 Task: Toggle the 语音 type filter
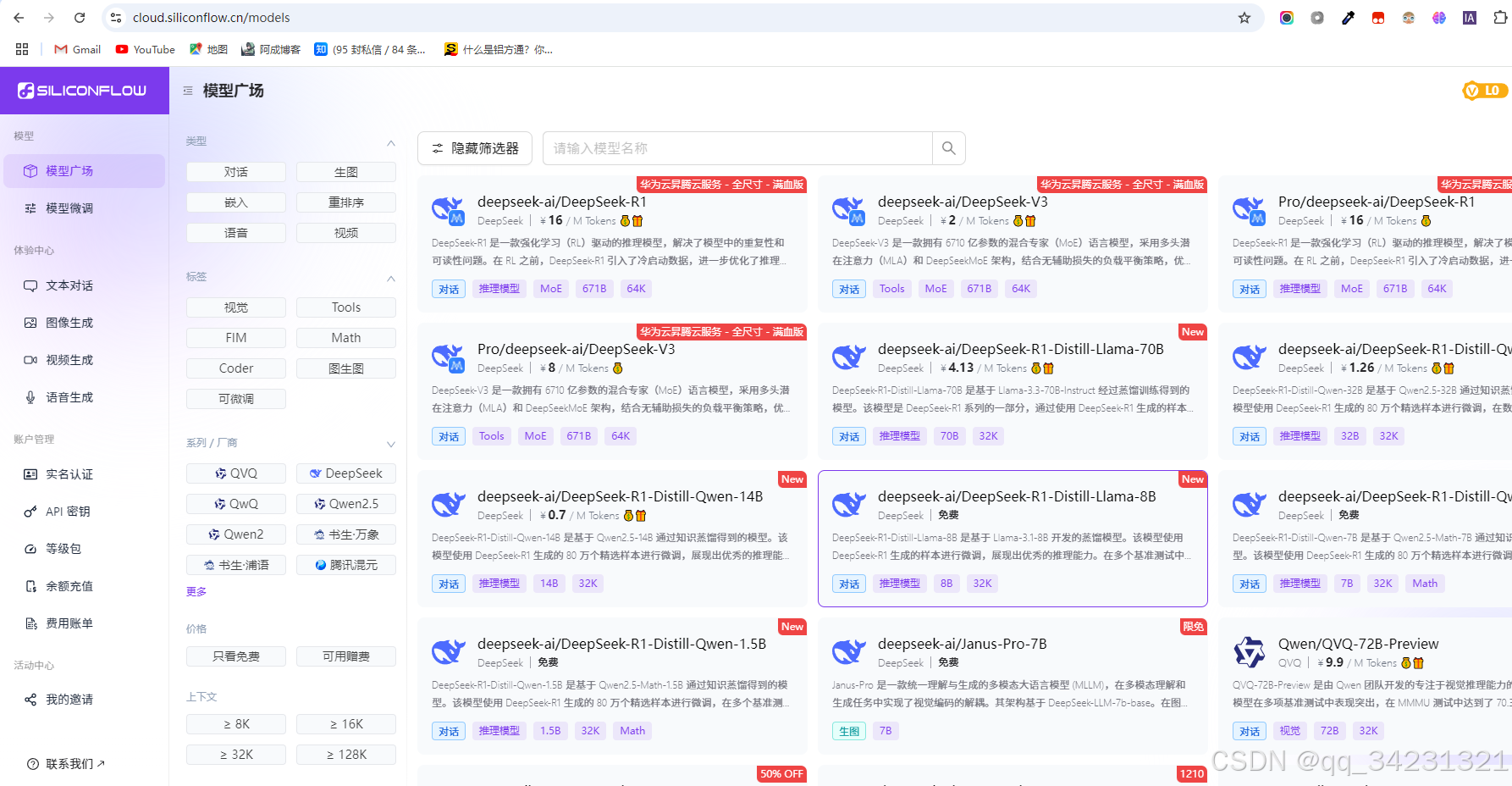(x=236, y=233)
